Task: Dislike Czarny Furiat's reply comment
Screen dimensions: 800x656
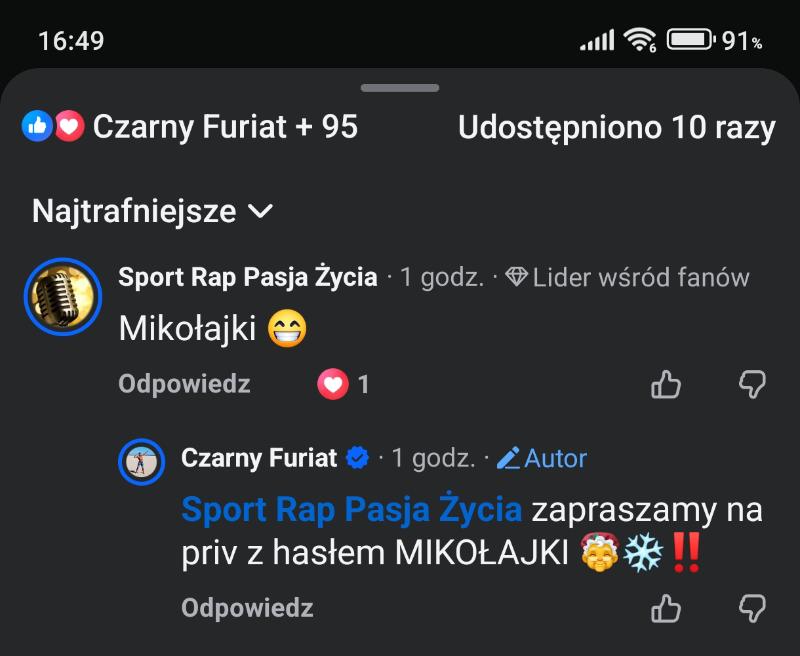Action: (751, 607)
